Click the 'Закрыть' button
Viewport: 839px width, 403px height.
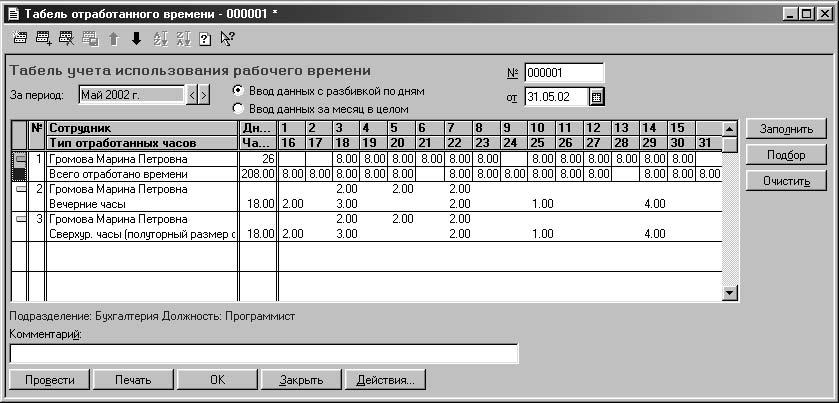(301, 380)
